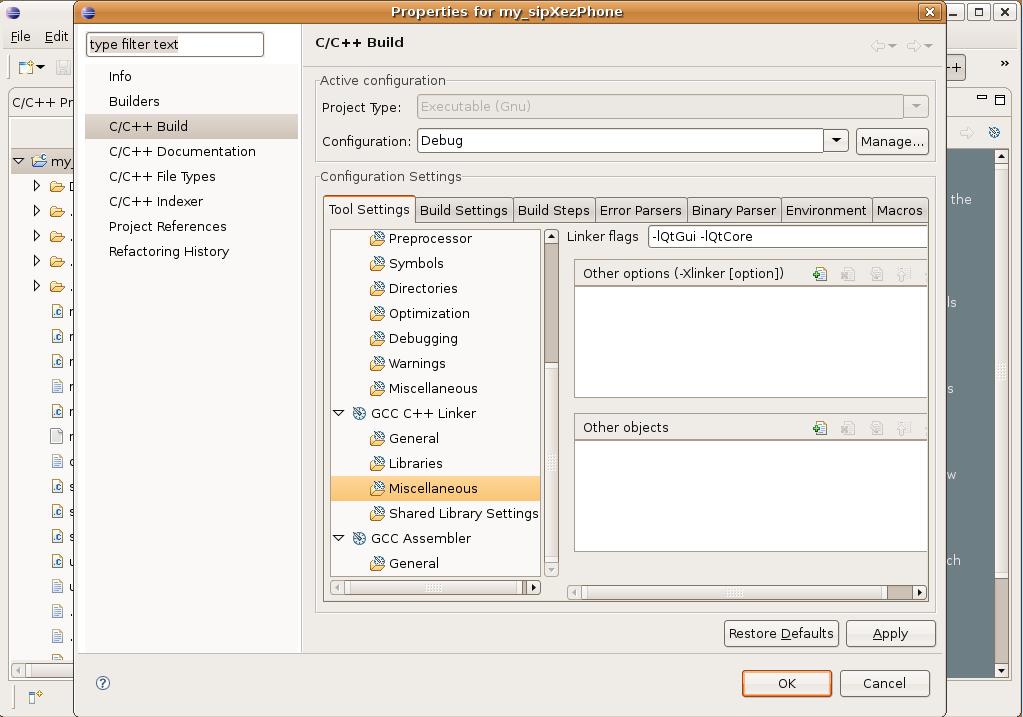
Task: Select Libraries under GCC C++ Linker
Action: click(x=415, y=463)
